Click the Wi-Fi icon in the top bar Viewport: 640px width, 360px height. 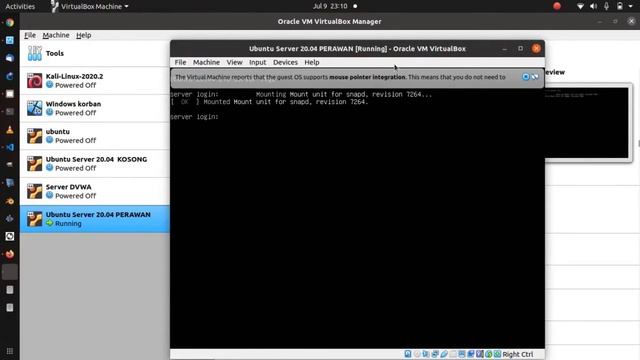[x=580, y=6]
